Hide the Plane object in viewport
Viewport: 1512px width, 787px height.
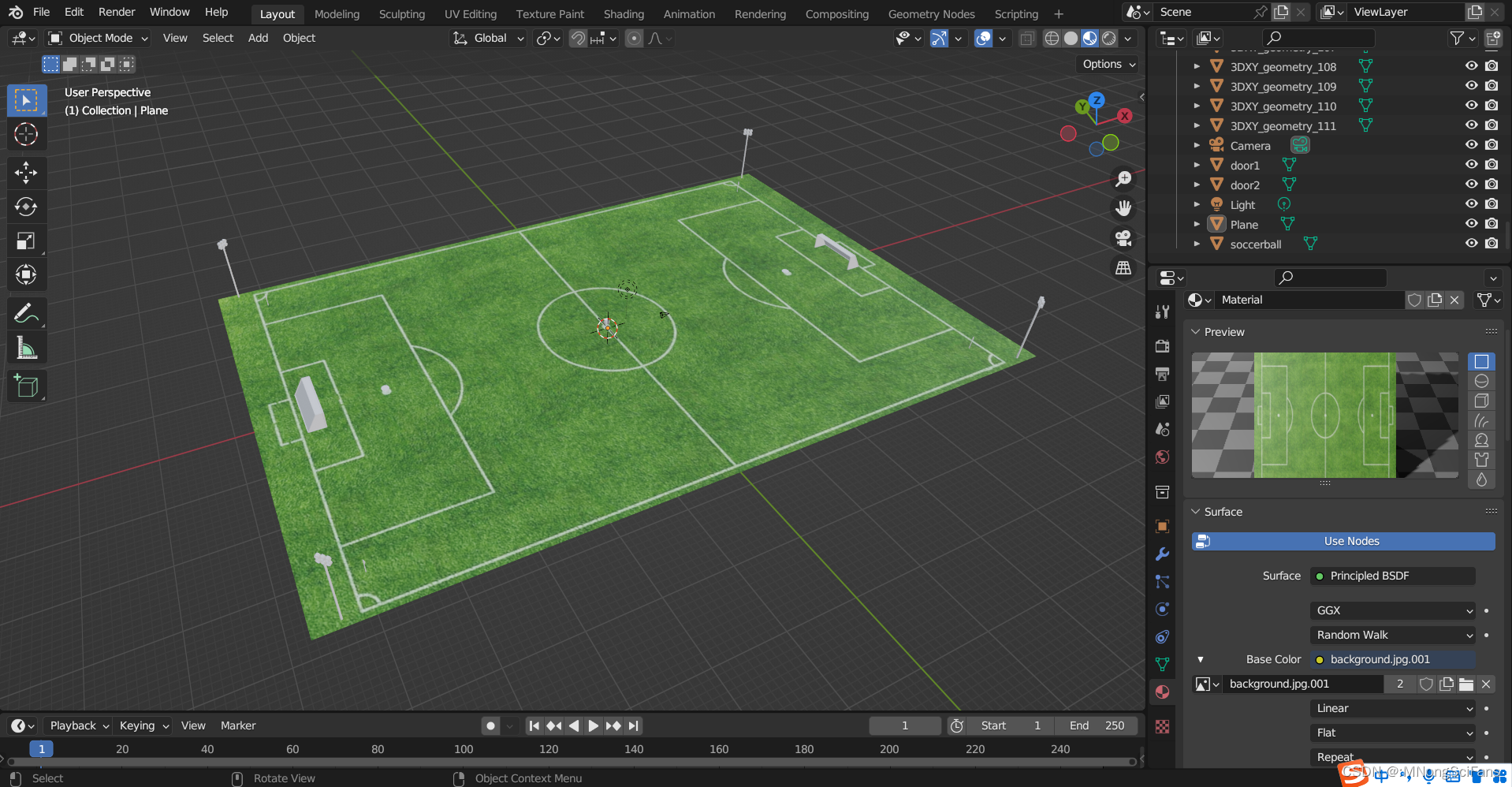(x=1471, y=224)
